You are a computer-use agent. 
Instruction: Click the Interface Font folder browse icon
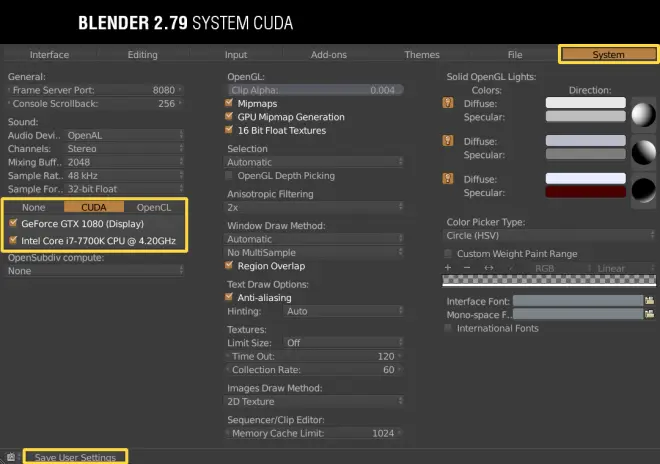649,301
